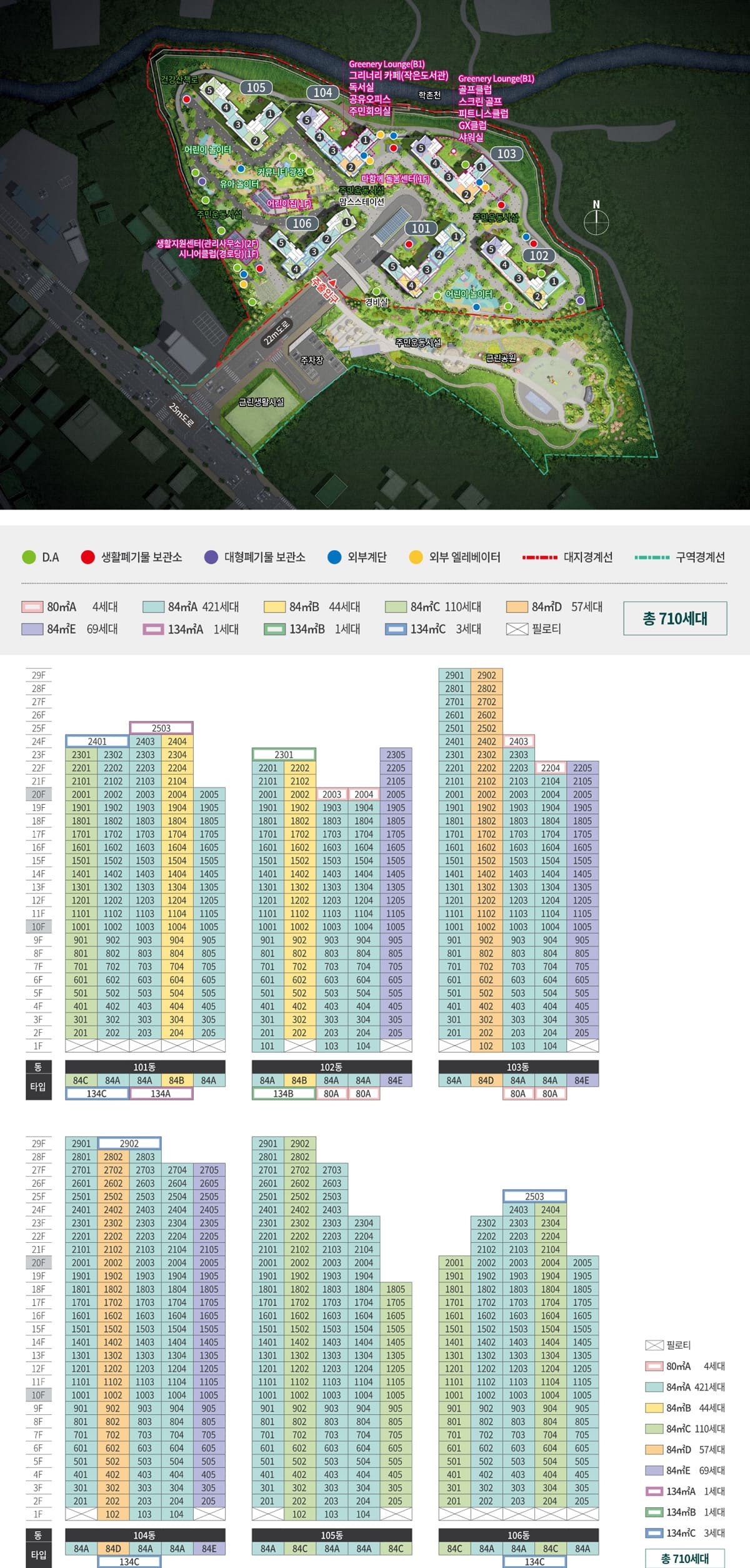Click the 84D type label under 103동

click(486, 1080)
